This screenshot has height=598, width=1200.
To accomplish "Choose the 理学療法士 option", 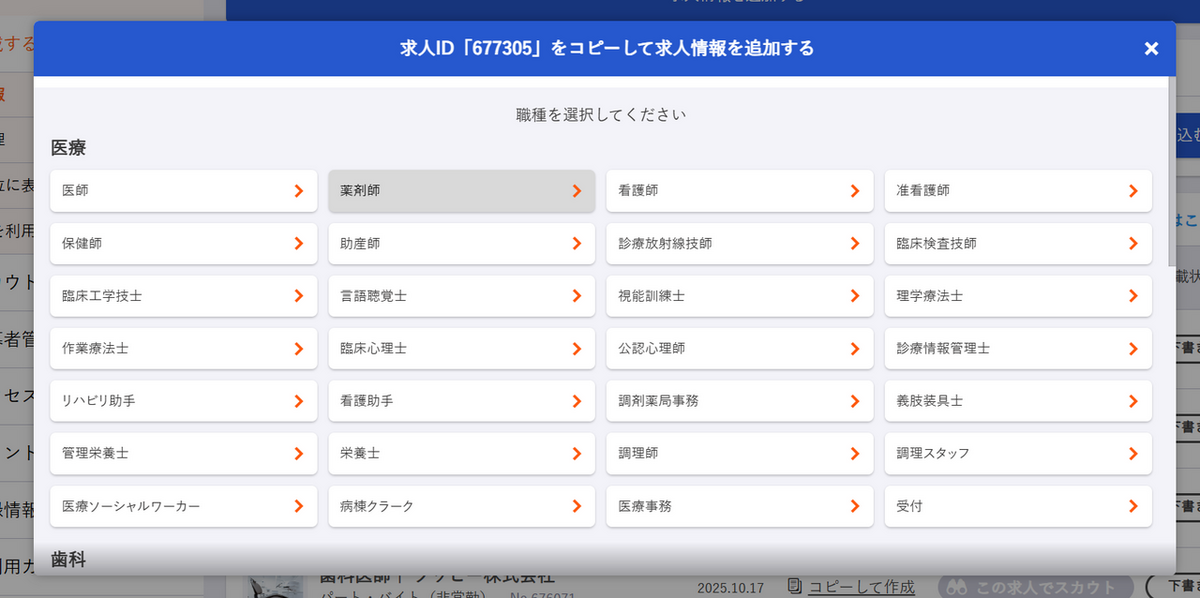I will point(1017,296).
